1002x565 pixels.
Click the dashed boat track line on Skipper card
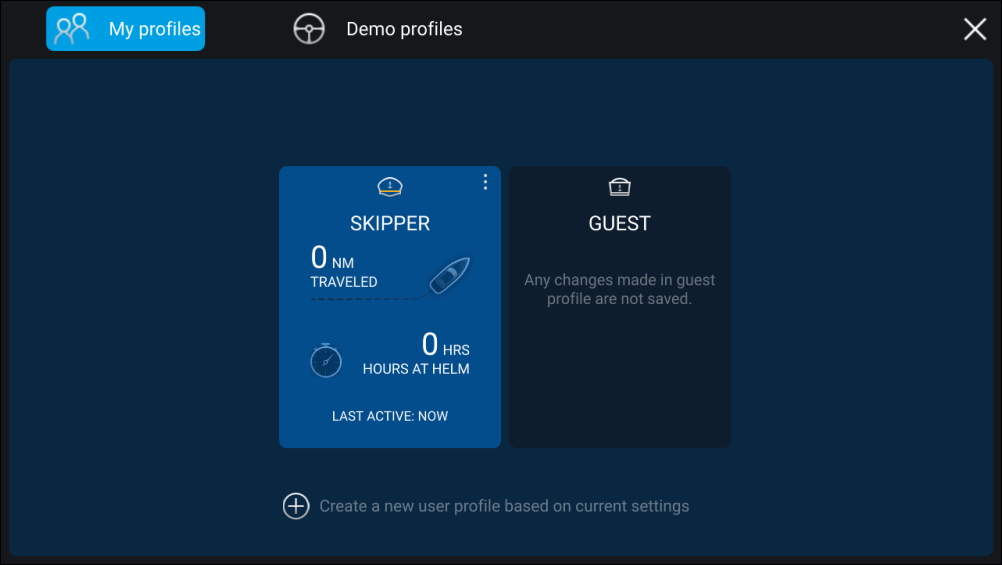(x=360, y=299)
